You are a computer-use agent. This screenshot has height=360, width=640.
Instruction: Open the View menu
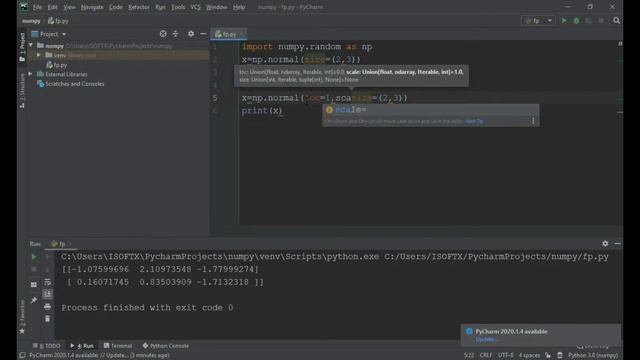tap(69, 7)
